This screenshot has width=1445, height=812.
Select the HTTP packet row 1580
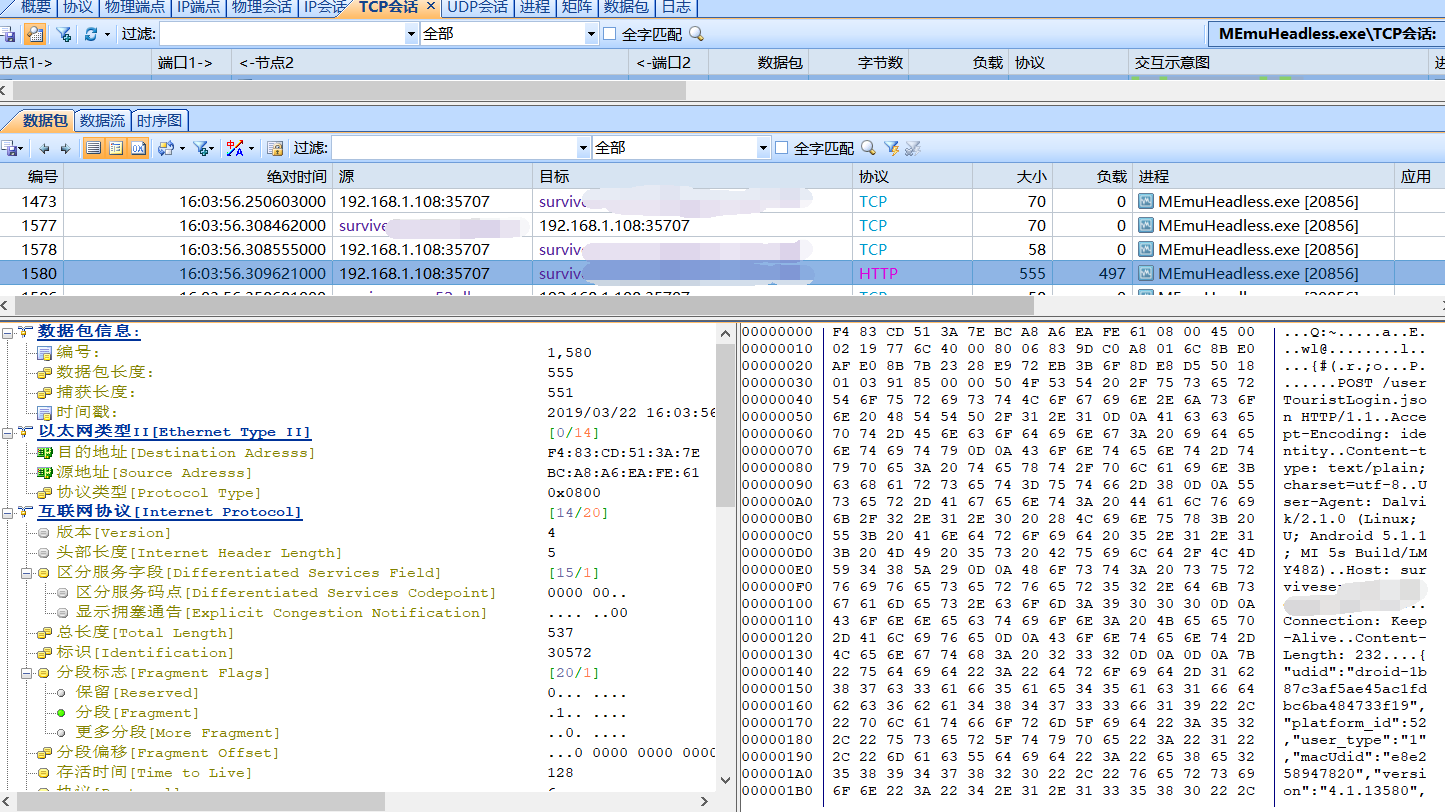pos(722,273)
